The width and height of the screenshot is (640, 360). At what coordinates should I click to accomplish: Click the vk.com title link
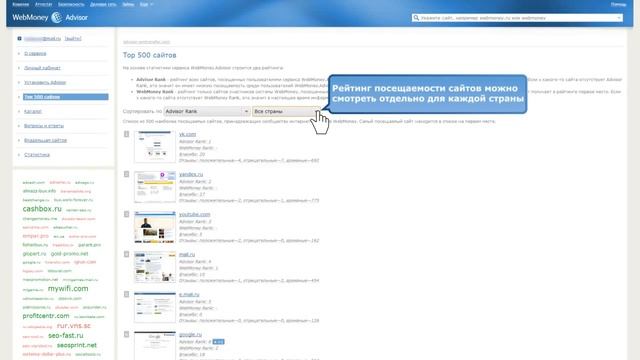point(187,134)
